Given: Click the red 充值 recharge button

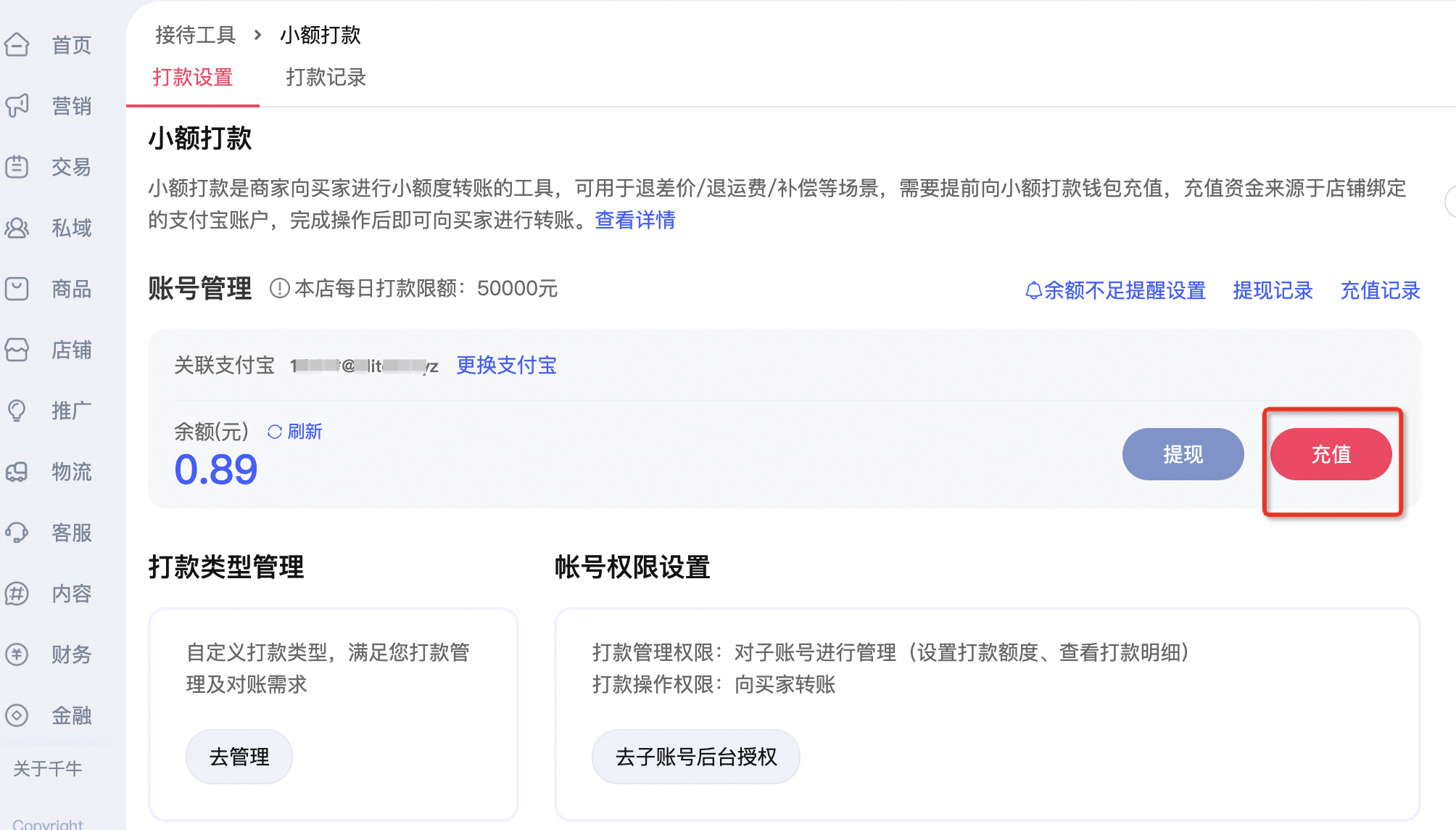Looking at the screenshot, I should coord(1331,454).
